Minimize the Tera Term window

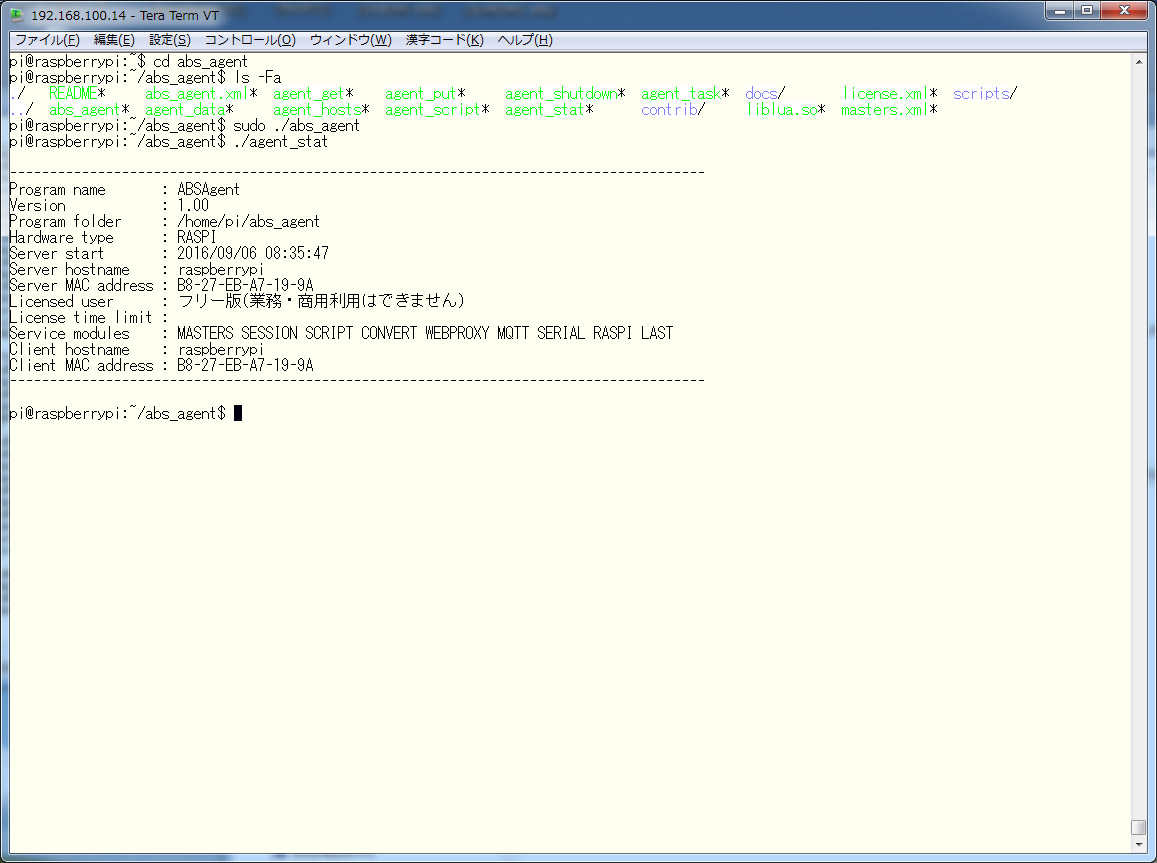pyautogui.click(x=1061, y=12)
